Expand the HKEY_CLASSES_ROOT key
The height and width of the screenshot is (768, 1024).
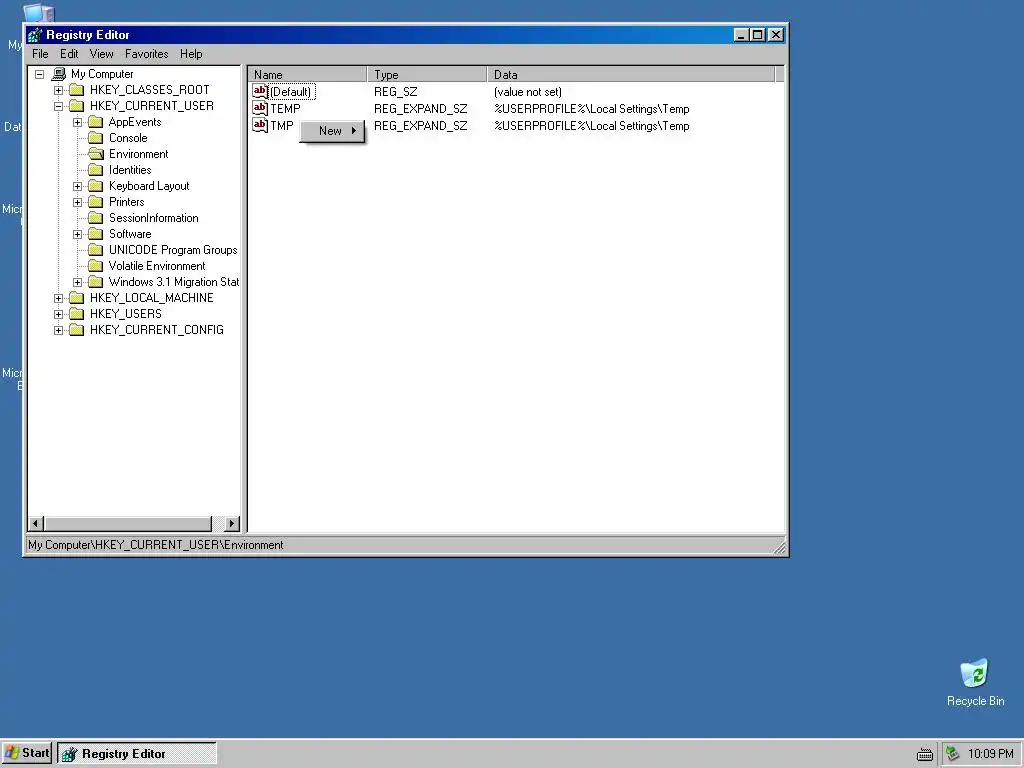pyautogui.click(x=58, y=90)
